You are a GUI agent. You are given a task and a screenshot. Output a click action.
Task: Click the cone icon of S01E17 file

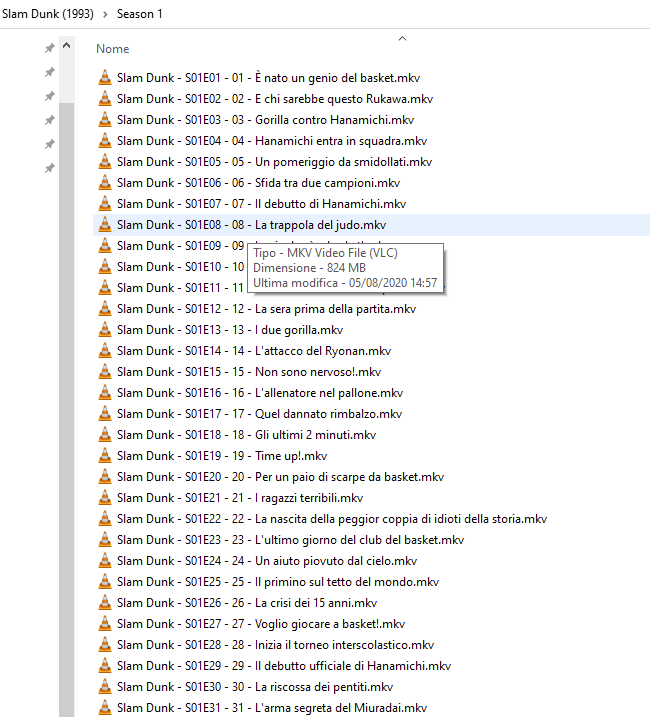coord(105,414)
